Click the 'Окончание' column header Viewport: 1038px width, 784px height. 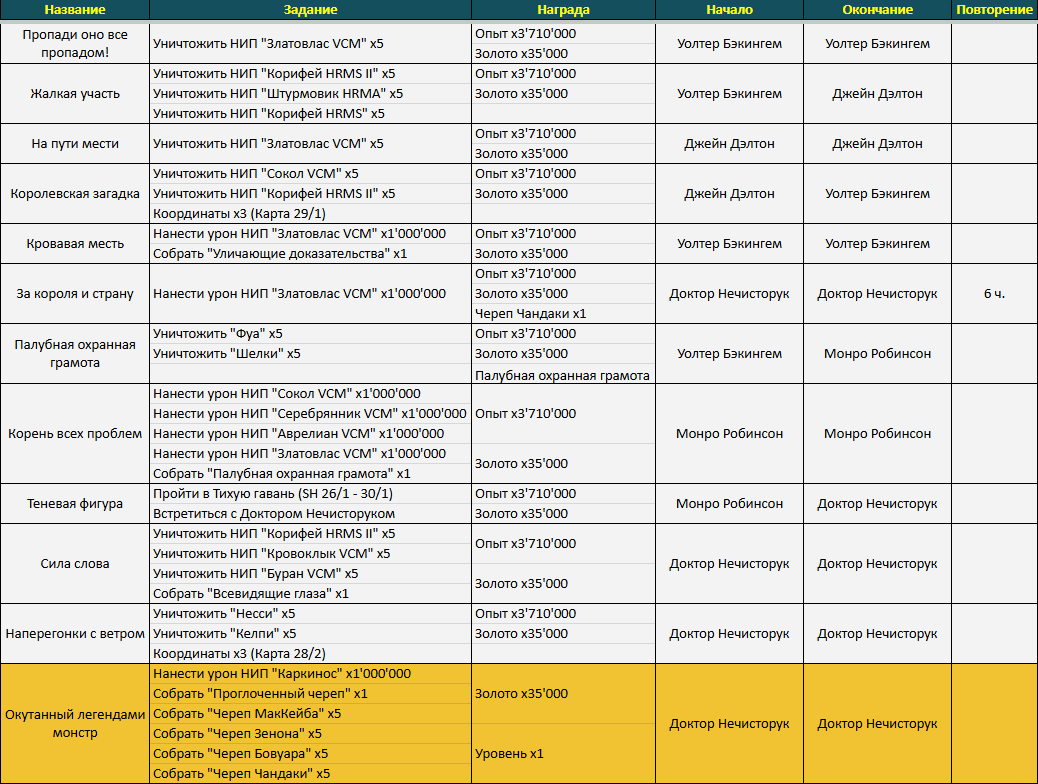tap(877, 10)
